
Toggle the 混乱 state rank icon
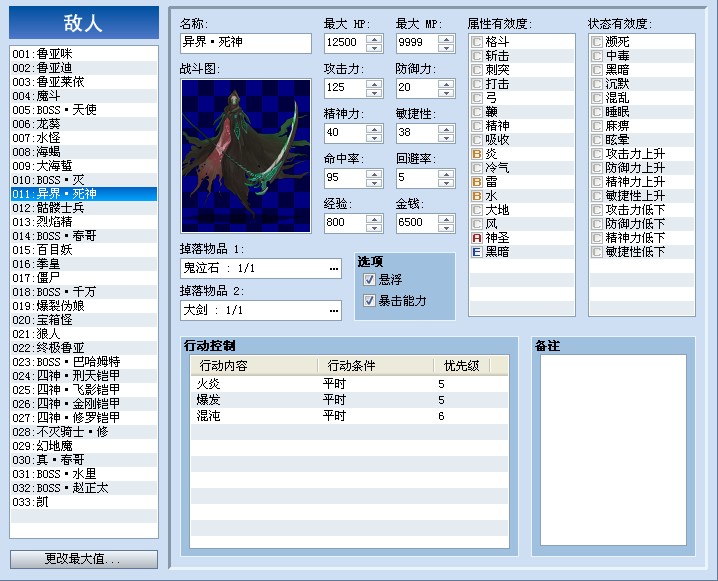click(597, 98)
